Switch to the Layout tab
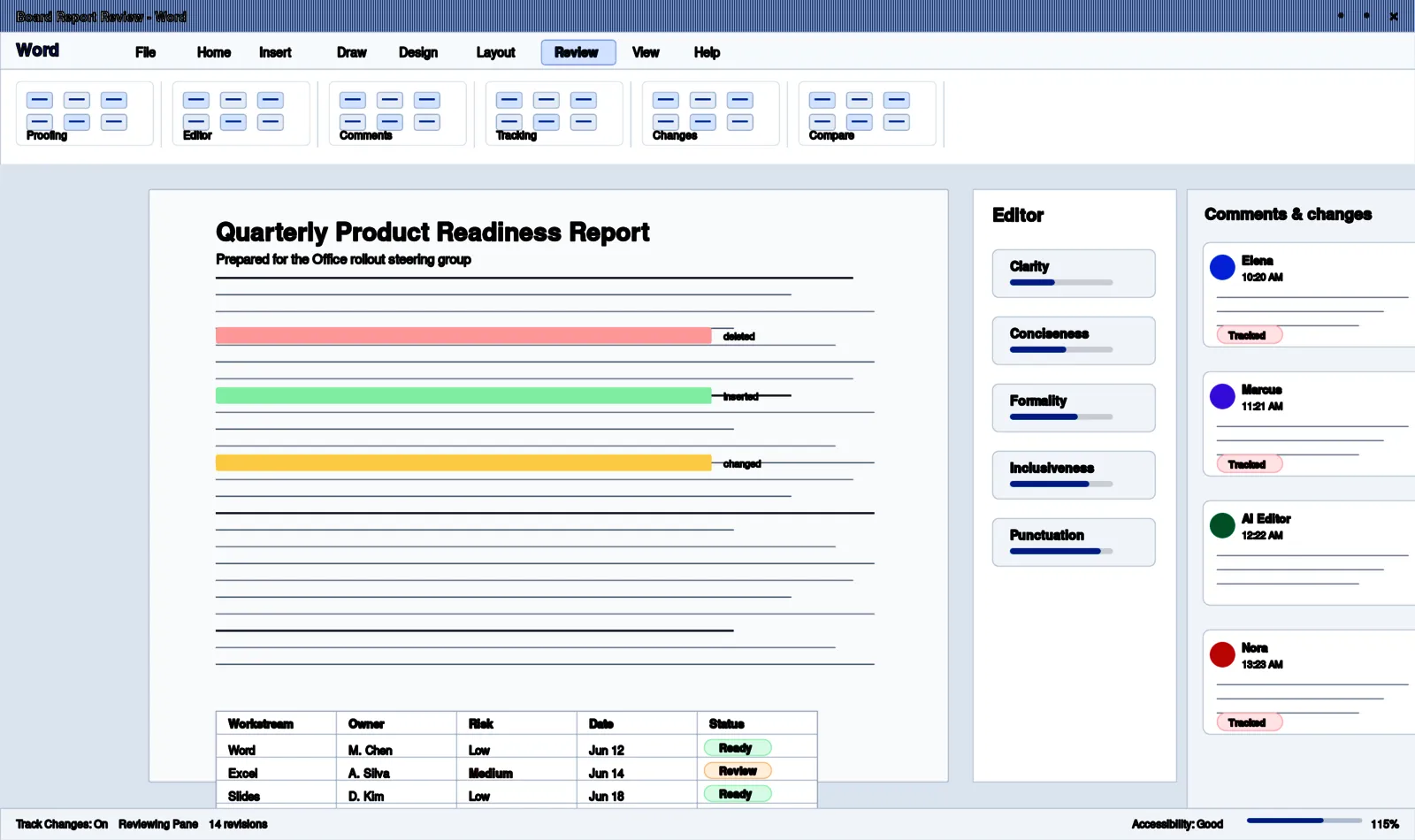Screen dimensions: 1415x840 click(496, 52)
